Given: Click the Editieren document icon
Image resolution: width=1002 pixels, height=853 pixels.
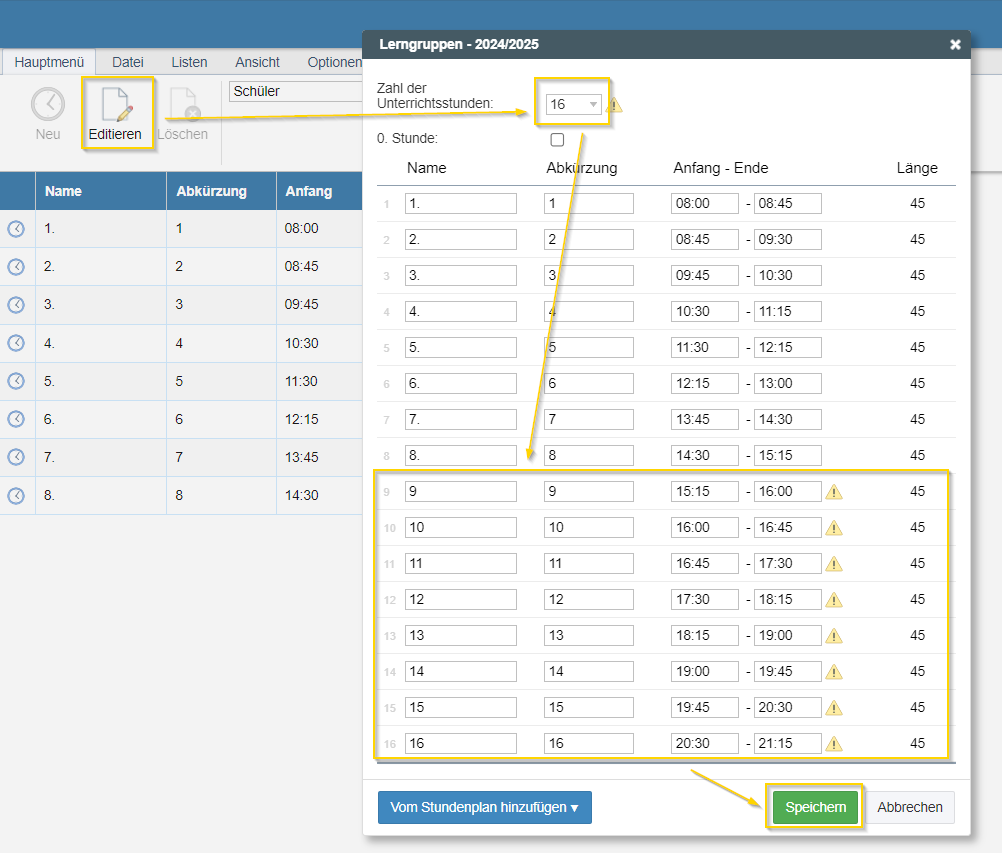Looking at the screenshot, I should click(x=116, y=104).
